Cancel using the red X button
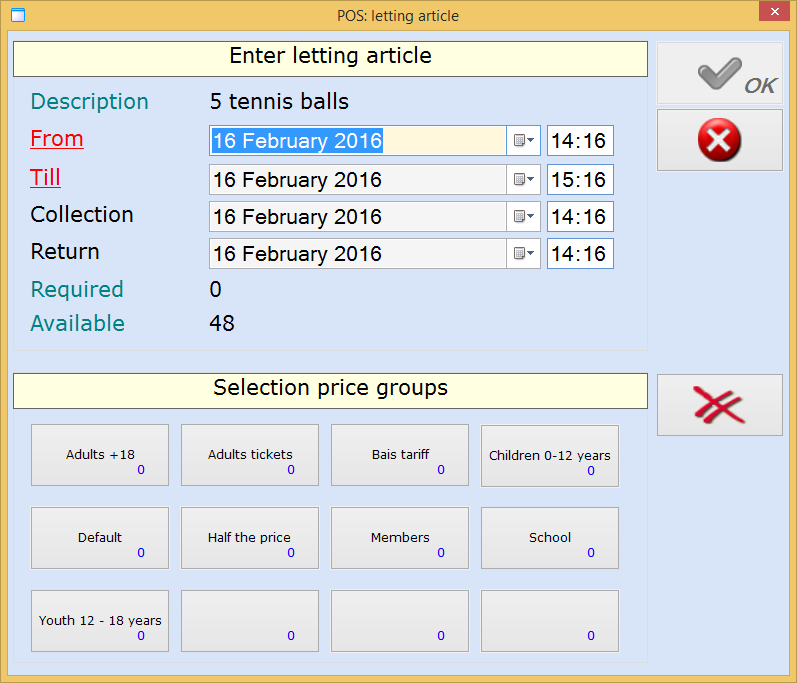The image size is (797, 683). point(719,140)
